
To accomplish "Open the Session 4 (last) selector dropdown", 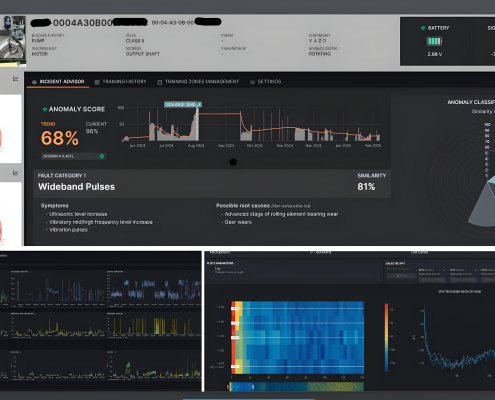I will pyautogui.click(x=73, y=156).
